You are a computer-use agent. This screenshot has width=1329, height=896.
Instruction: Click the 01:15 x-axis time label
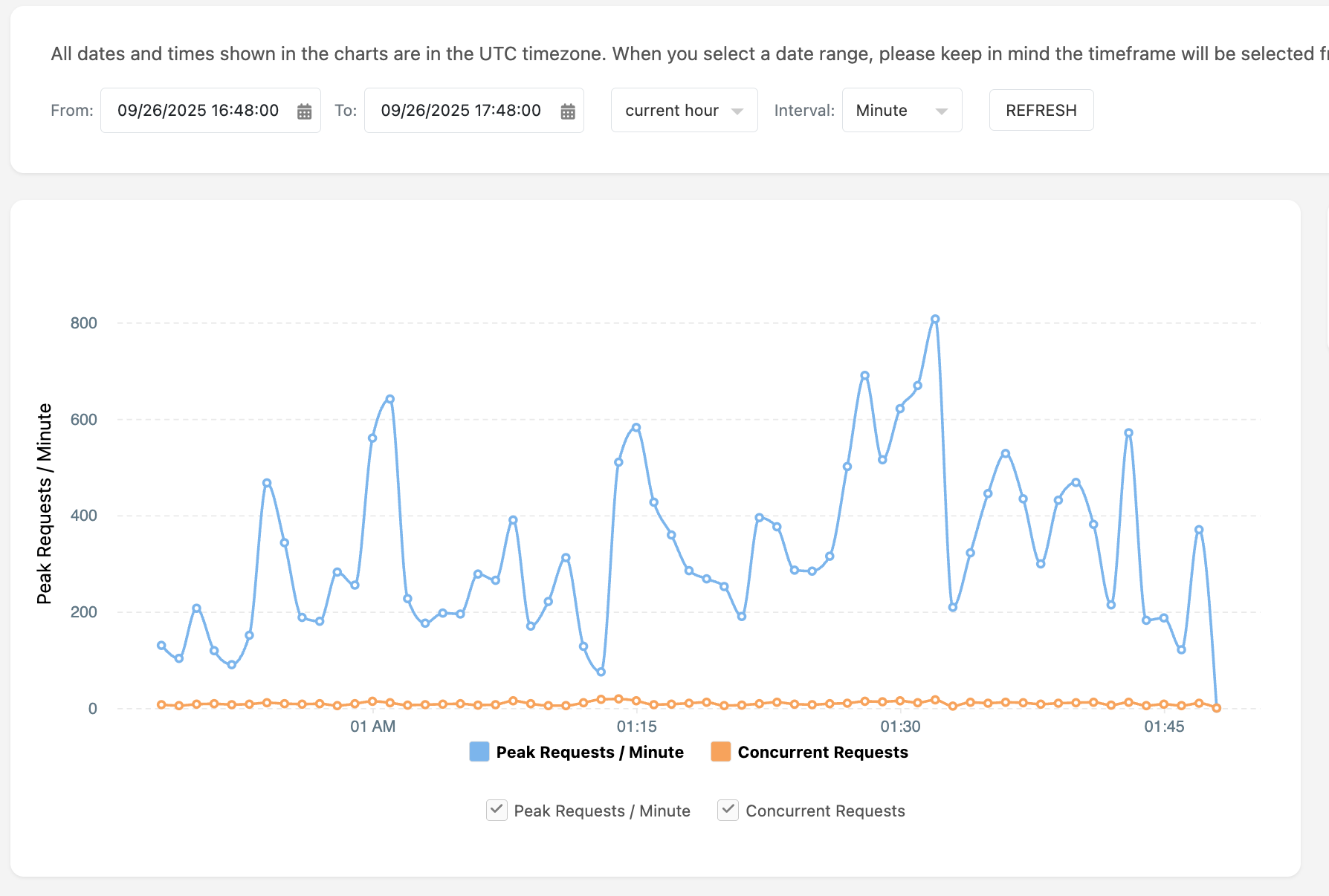(636, 727)
